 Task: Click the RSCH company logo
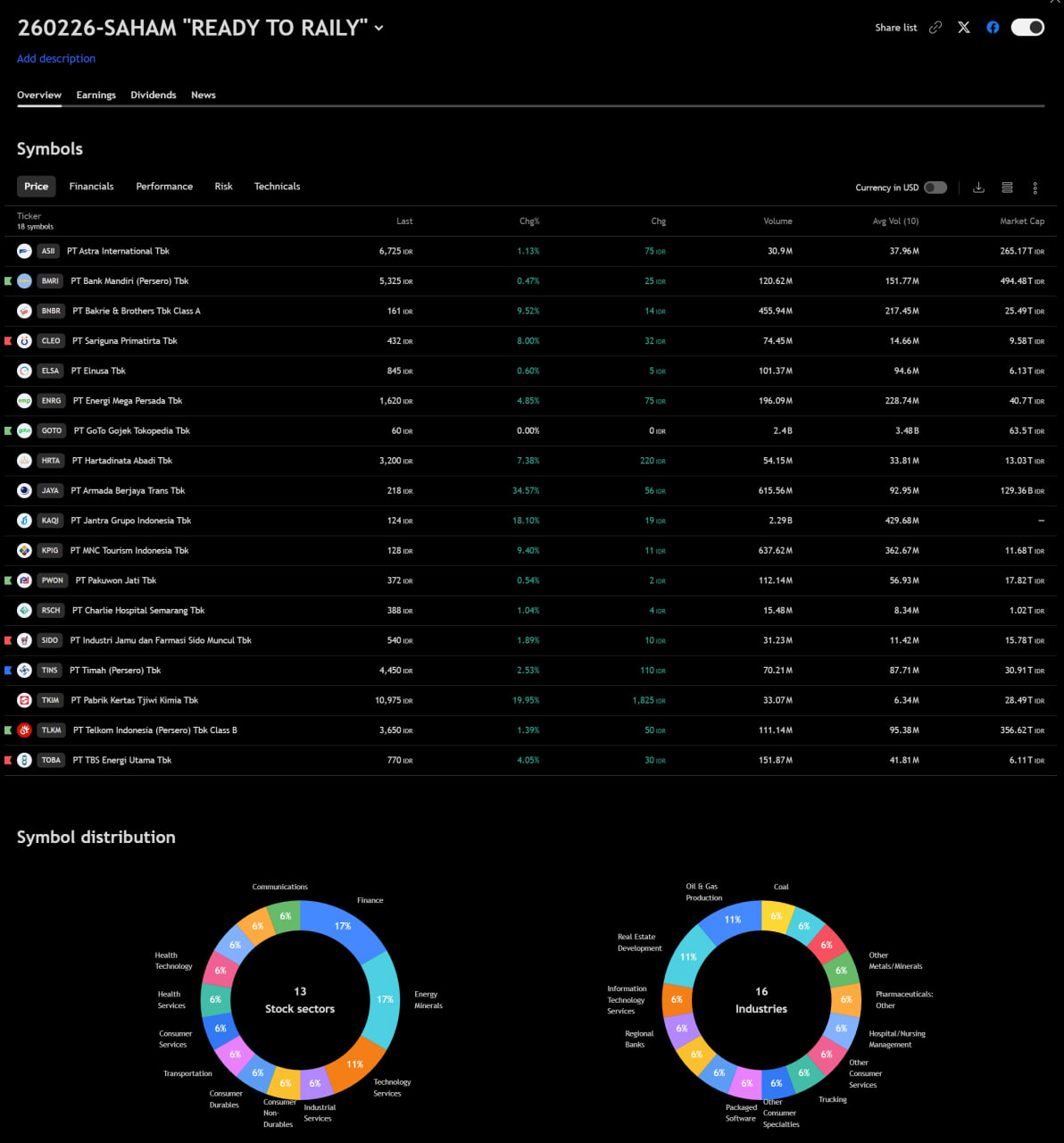pyautogui.click(x=24, y=611)
